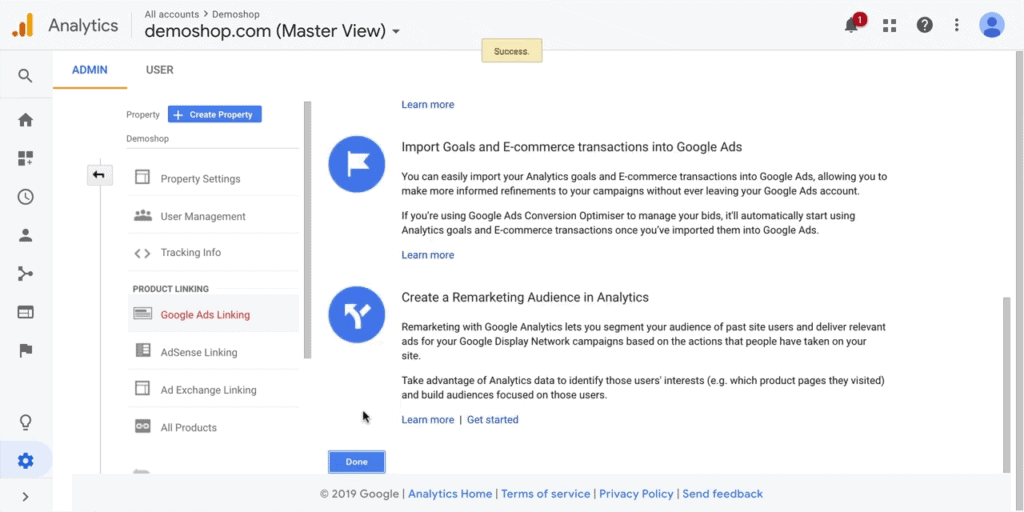Open notifications bell with red badge
Image resolution: width=1024 pixels, height=512 pixels.
pyautogui.click(x=852, y=25)
